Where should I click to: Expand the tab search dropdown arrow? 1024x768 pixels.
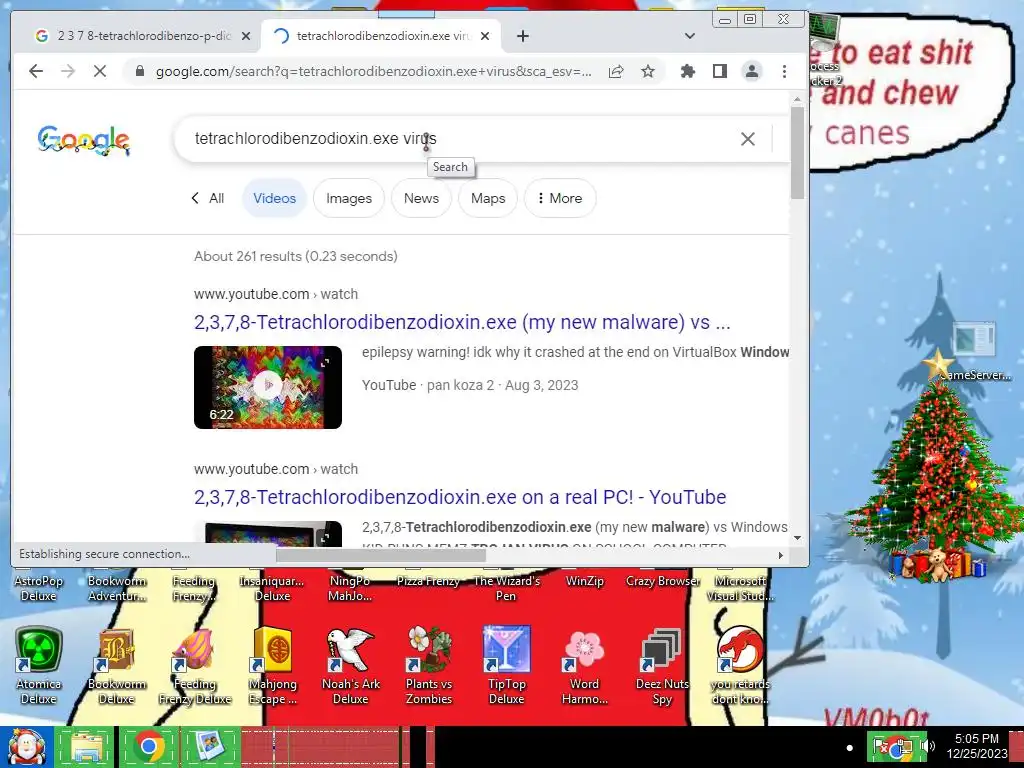tap(690, 36)
